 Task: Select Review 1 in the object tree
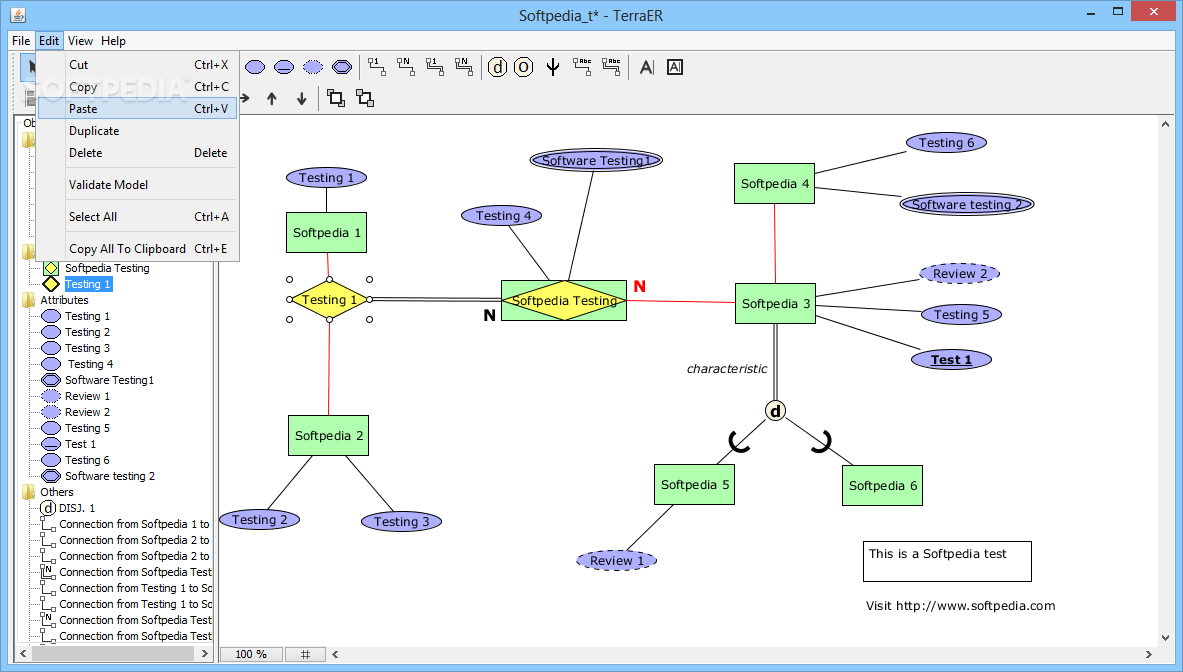[88, 396]
